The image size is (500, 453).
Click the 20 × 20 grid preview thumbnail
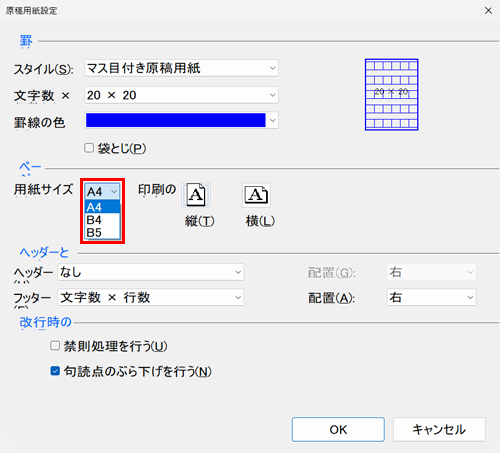click(x=391, y=95)
